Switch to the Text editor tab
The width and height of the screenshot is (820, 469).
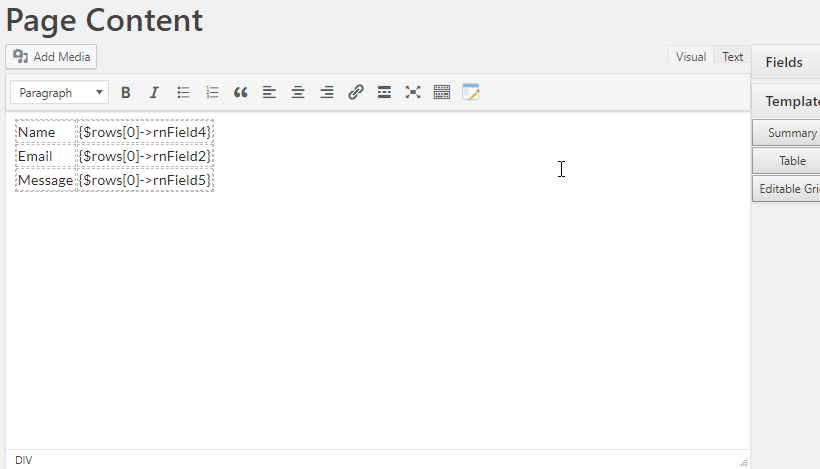[x=733, y=56]
